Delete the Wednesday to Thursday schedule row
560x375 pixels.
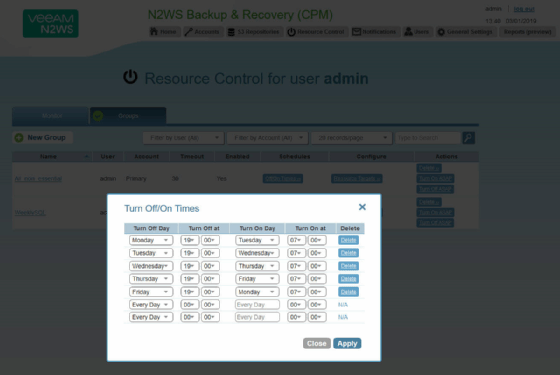[348, 266]
